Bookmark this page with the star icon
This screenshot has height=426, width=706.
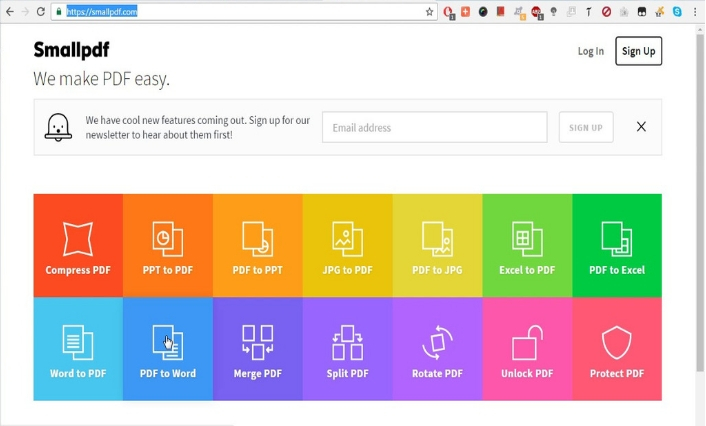[429, 12]
